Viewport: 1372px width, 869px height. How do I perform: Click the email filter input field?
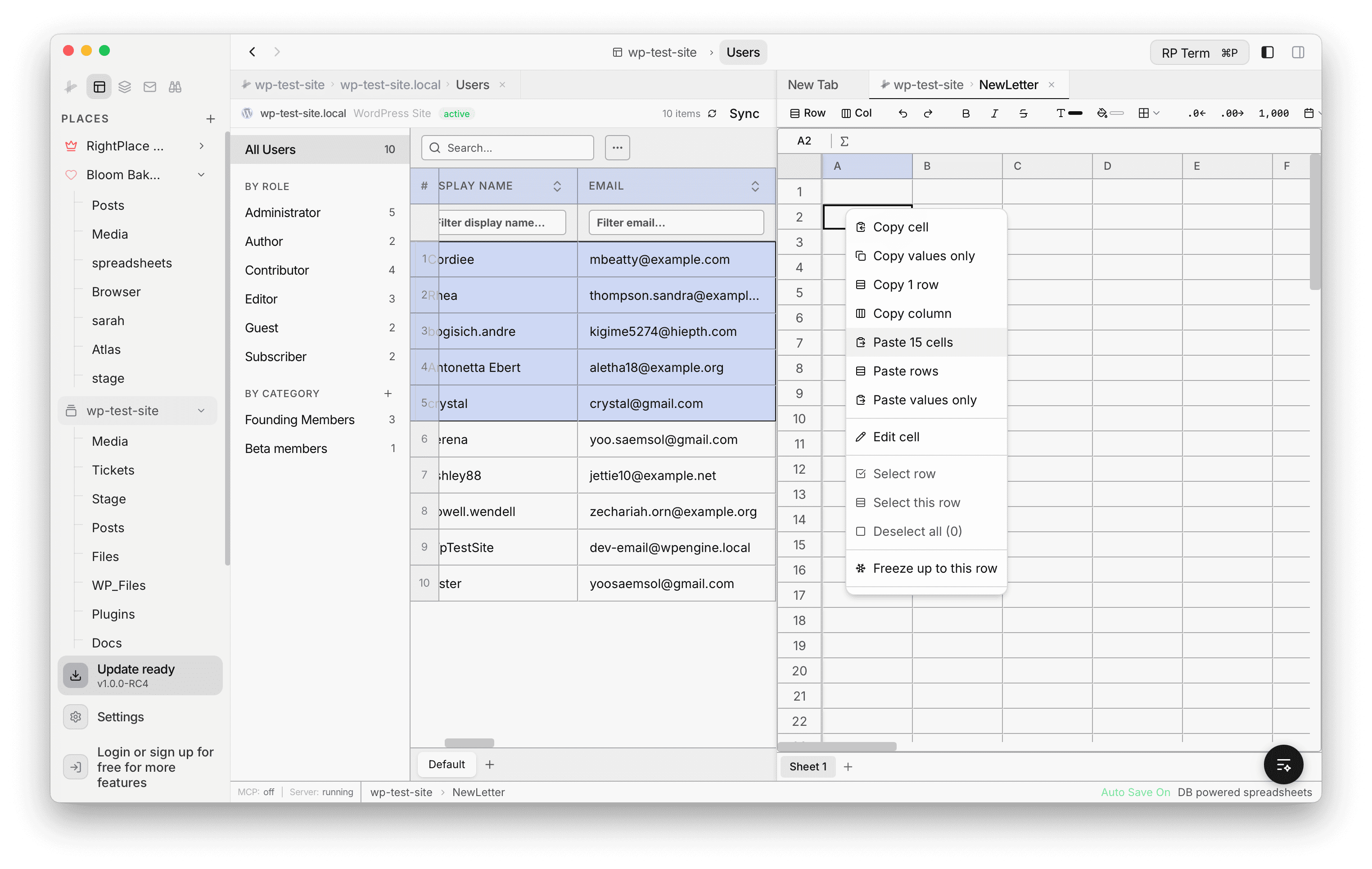(676, 222)
